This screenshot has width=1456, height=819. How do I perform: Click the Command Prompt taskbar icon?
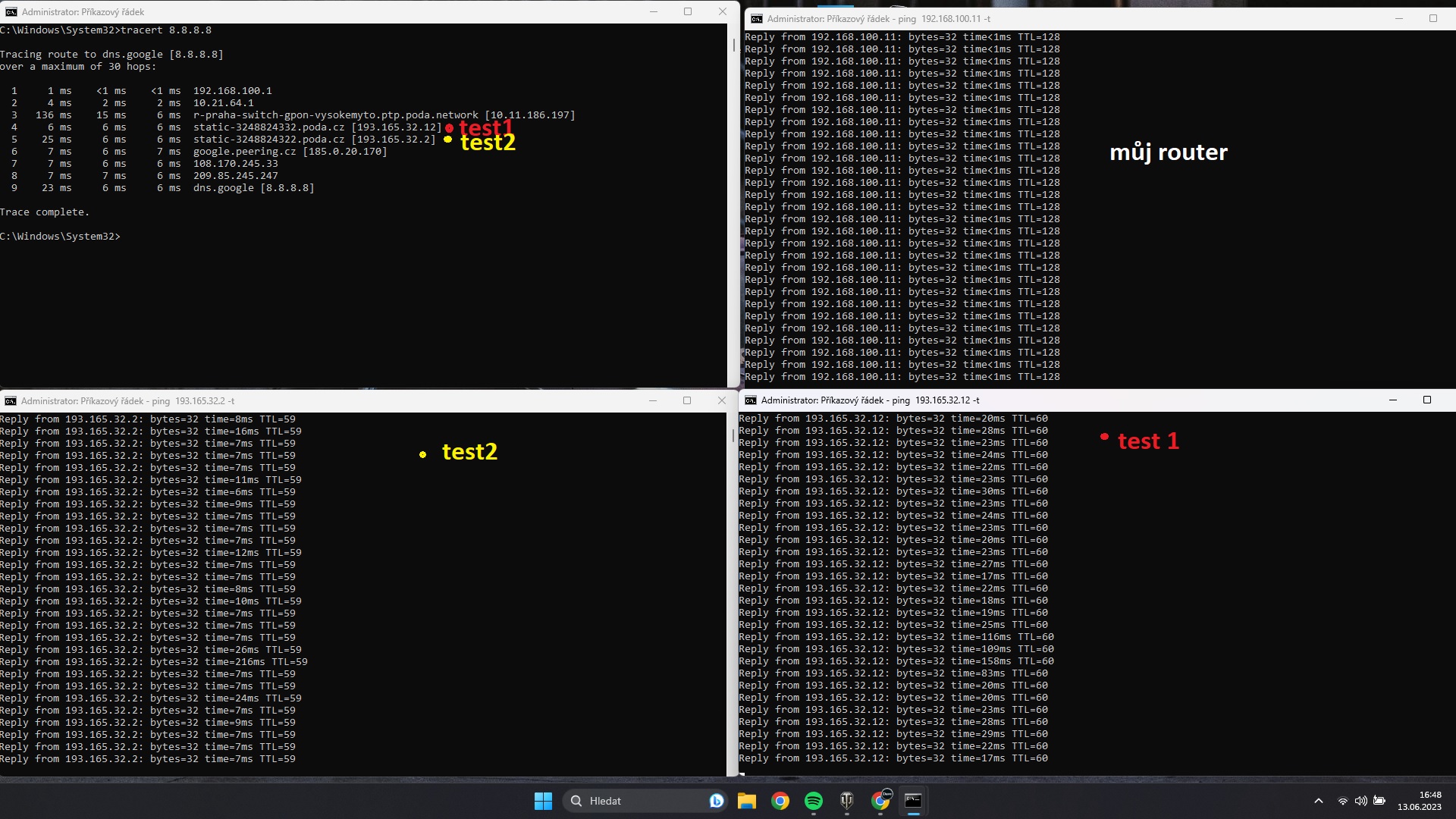click(913, 801)
